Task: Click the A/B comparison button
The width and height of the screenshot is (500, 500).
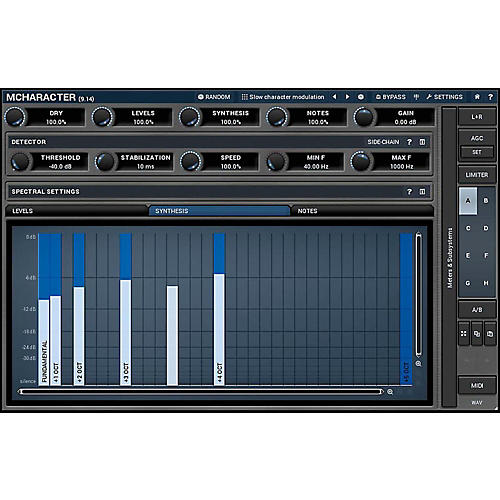Action: pos(477,310)
